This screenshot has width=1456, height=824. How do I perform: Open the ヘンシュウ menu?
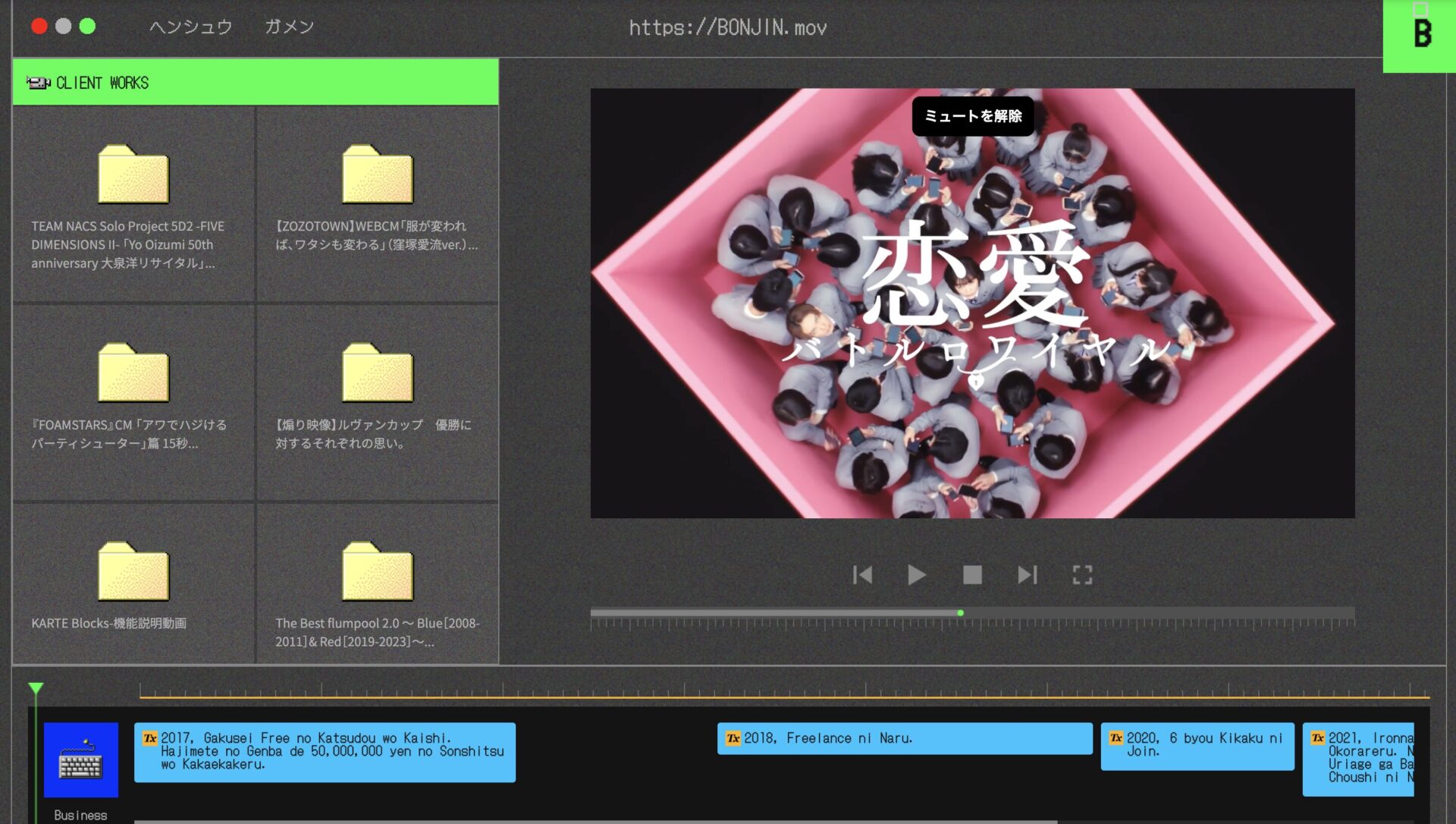[x=190, y=27]
